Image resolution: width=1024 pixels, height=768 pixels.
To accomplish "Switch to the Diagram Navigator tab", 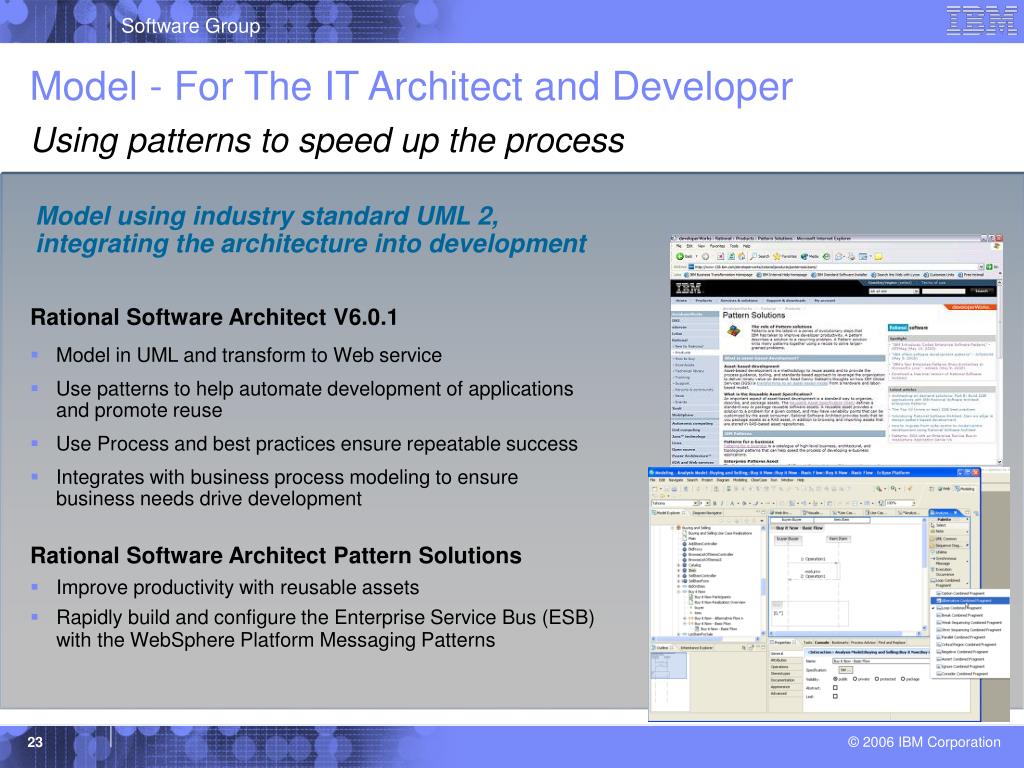I will coord(707,513).
